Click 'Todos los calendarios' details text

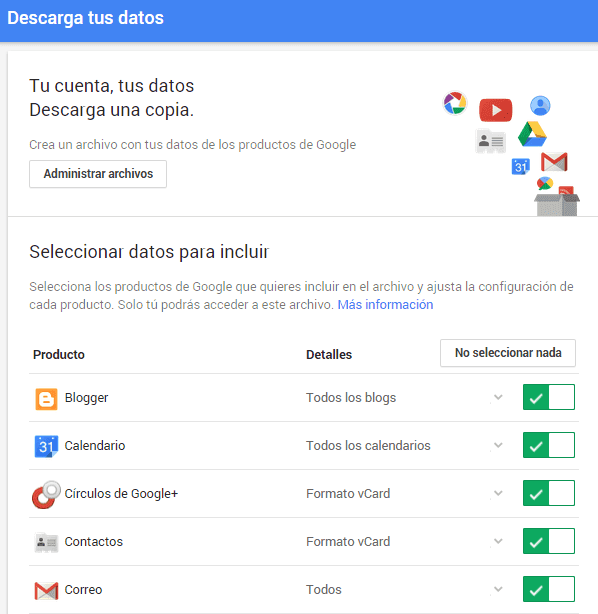click(x=368, y=446)
